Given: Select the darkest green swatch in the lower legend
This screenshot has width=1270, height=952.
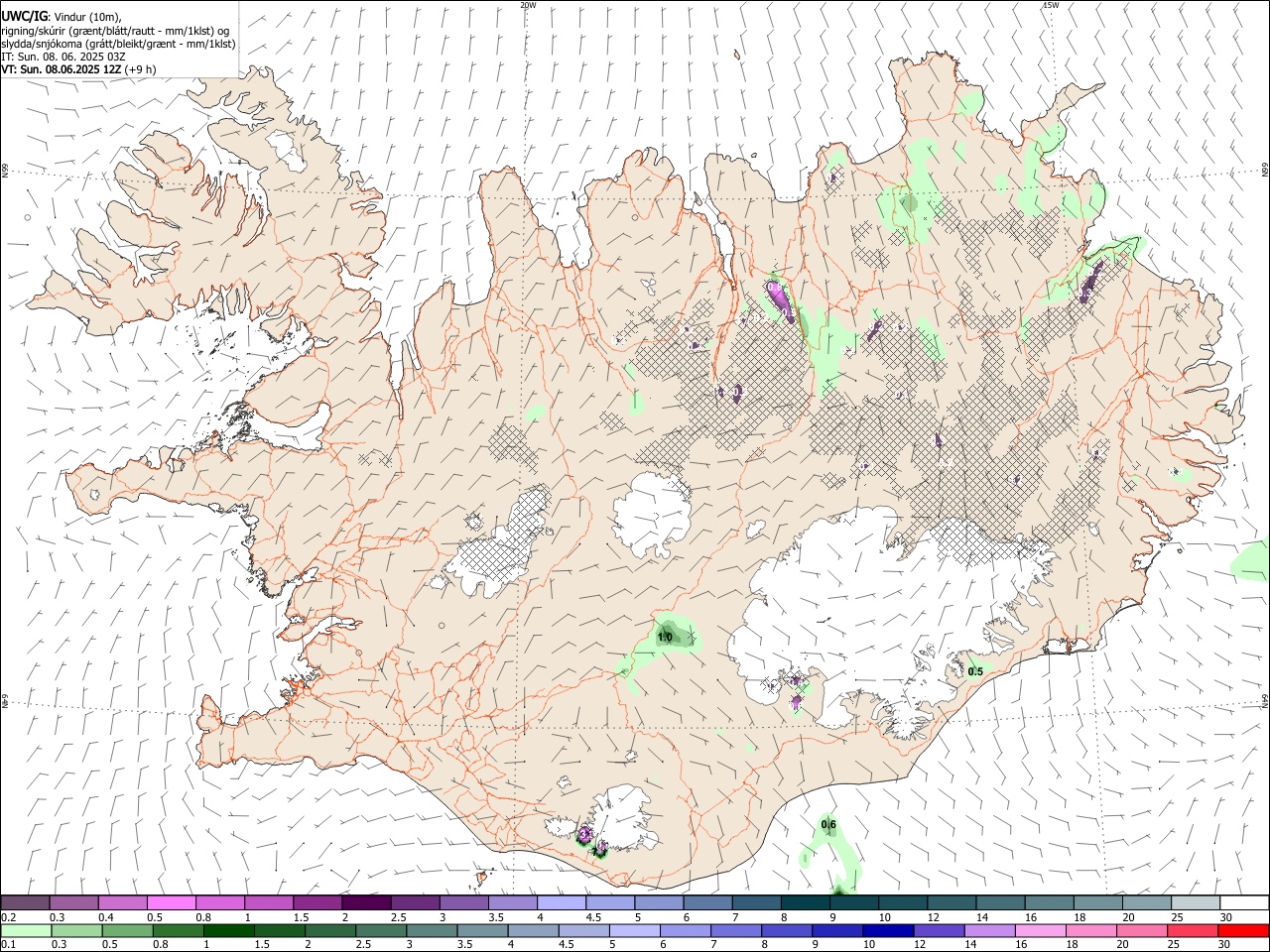Looking at the screenshot, I should coord(227,931).
